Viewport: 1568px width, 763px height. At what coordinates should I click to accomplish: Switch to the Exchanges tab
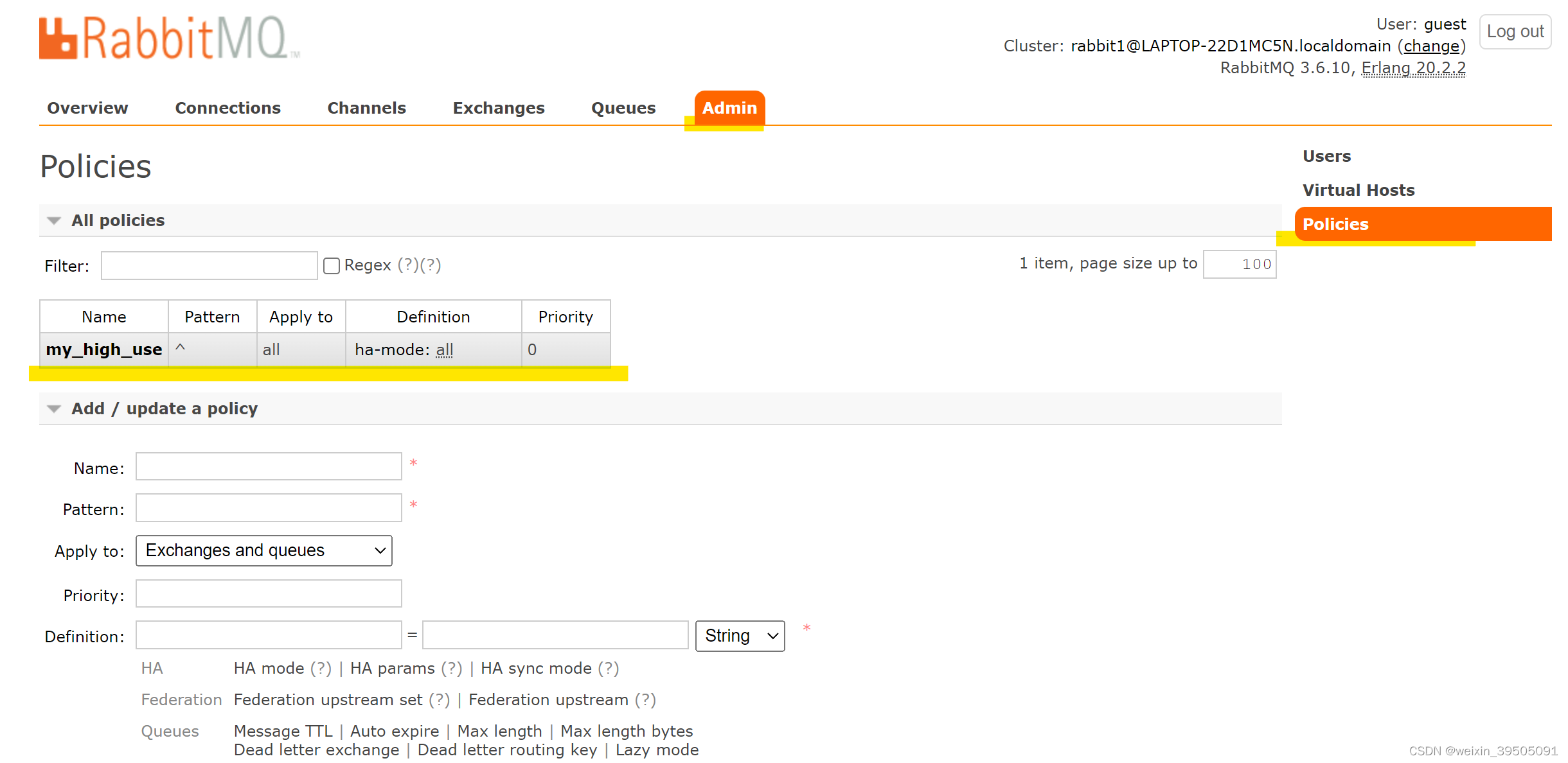coord(498,108)
